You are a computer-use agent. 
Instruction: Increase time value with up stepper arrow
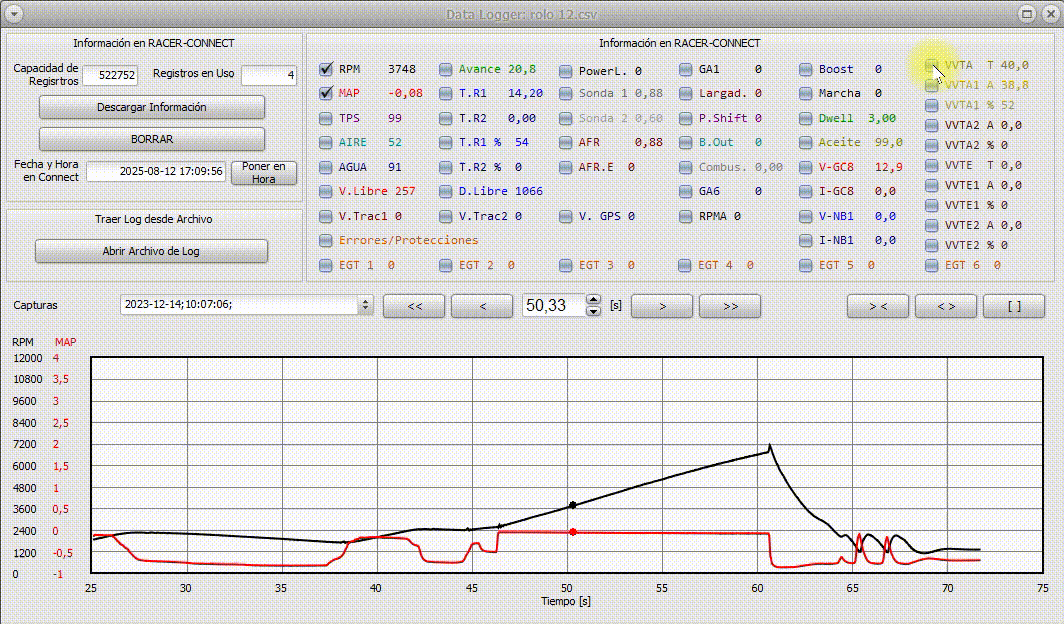[593, 300]
